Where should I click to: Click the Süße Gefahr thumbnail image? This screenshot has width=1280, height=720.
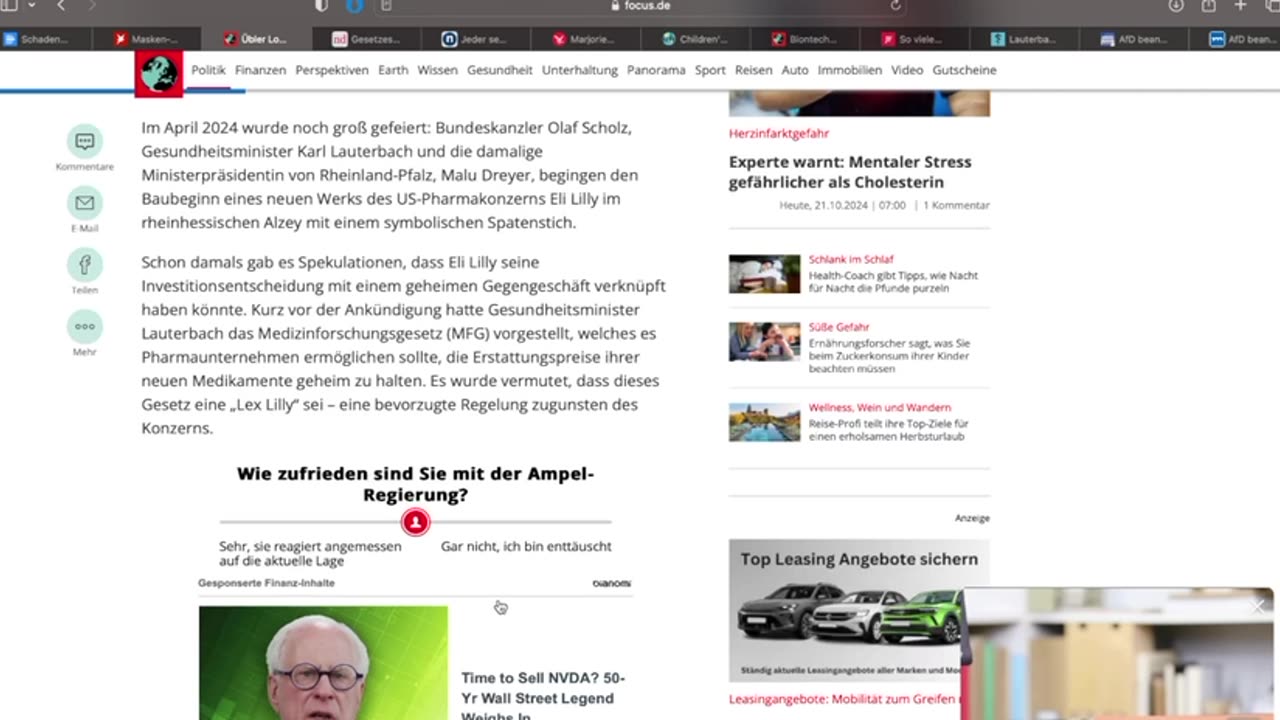764,342
